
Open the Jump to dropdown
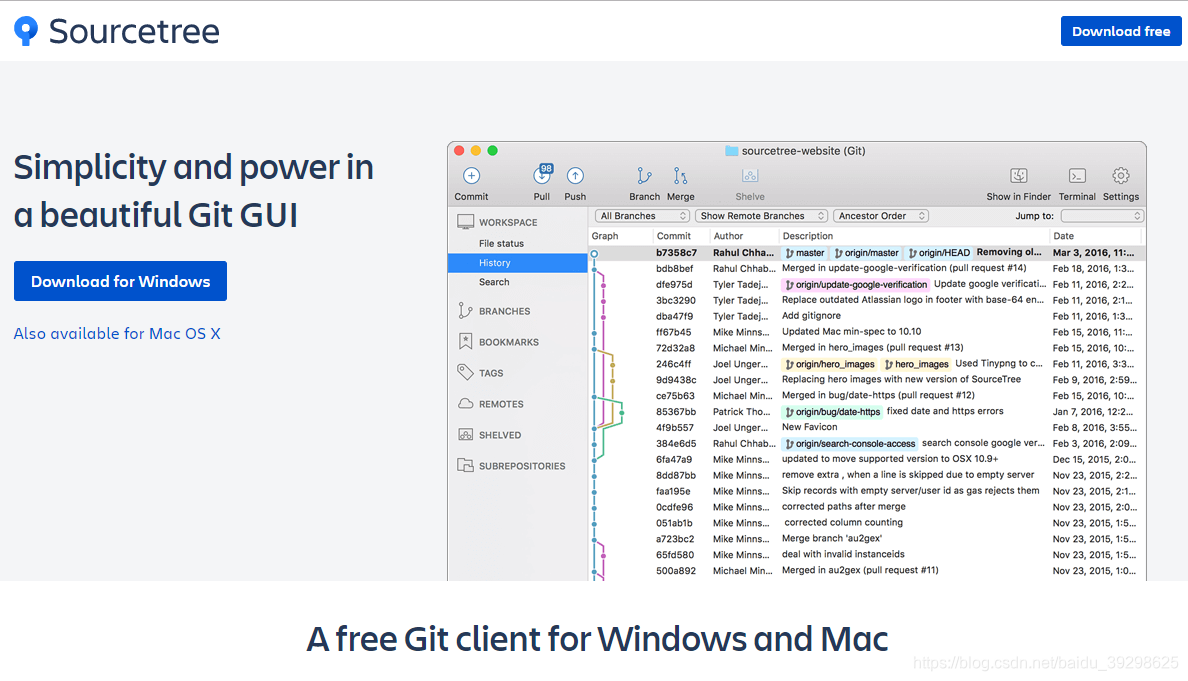click(x=1102, y=216)
